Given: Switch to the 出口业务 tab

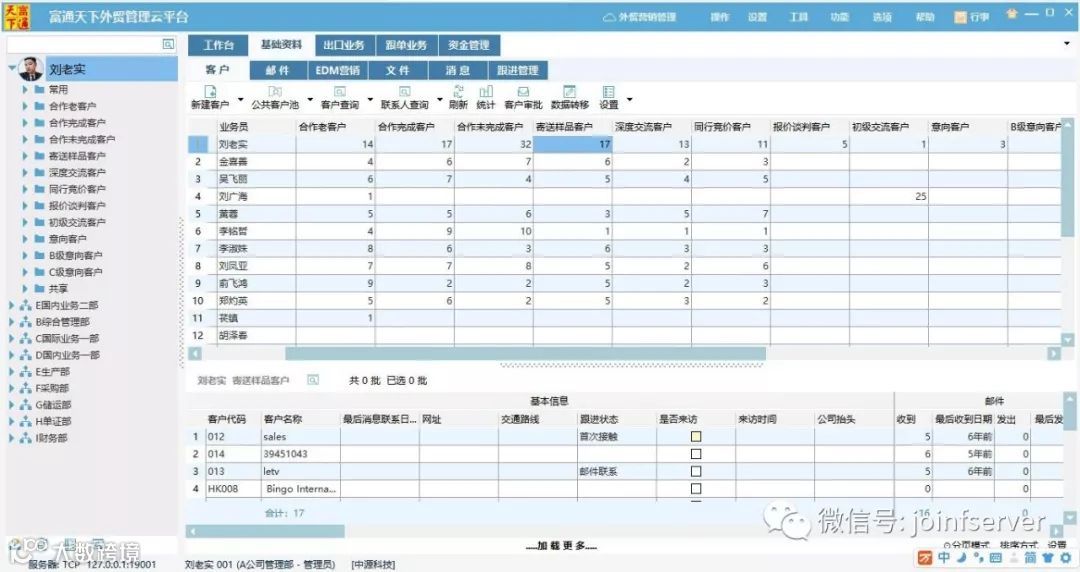Looking at the screenshot, I should tap(344, 45).
